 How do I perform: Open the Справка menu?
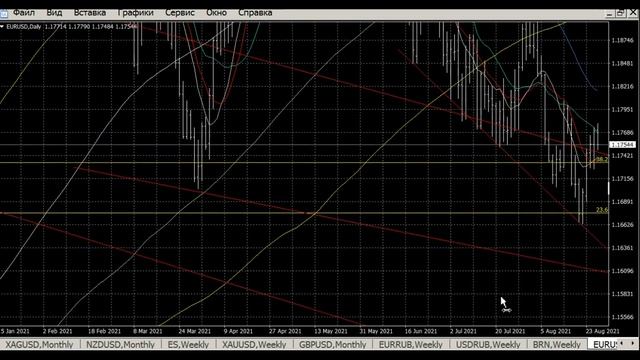tap(255, 13)
